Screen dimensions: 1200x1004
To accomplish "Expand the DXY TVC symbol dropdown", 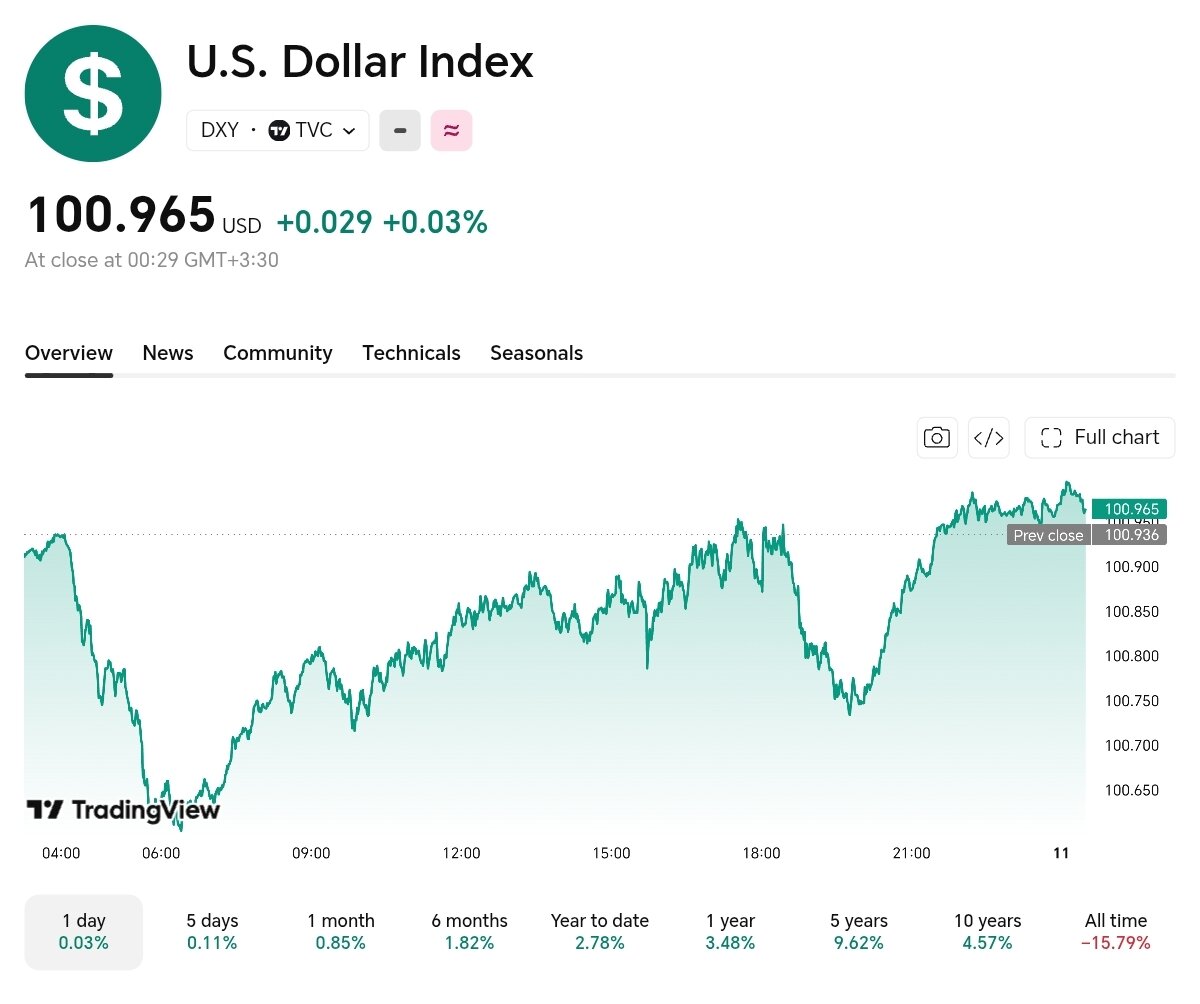I will 278,130.
